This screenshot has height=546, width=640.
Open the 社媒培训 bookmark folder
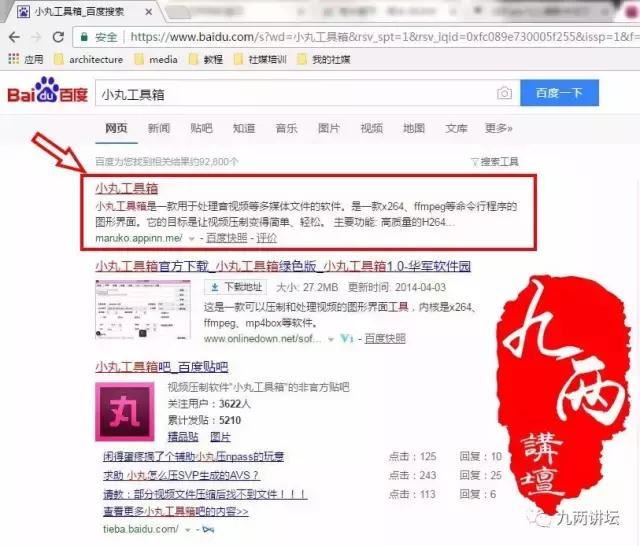click(x=260, y=60)
